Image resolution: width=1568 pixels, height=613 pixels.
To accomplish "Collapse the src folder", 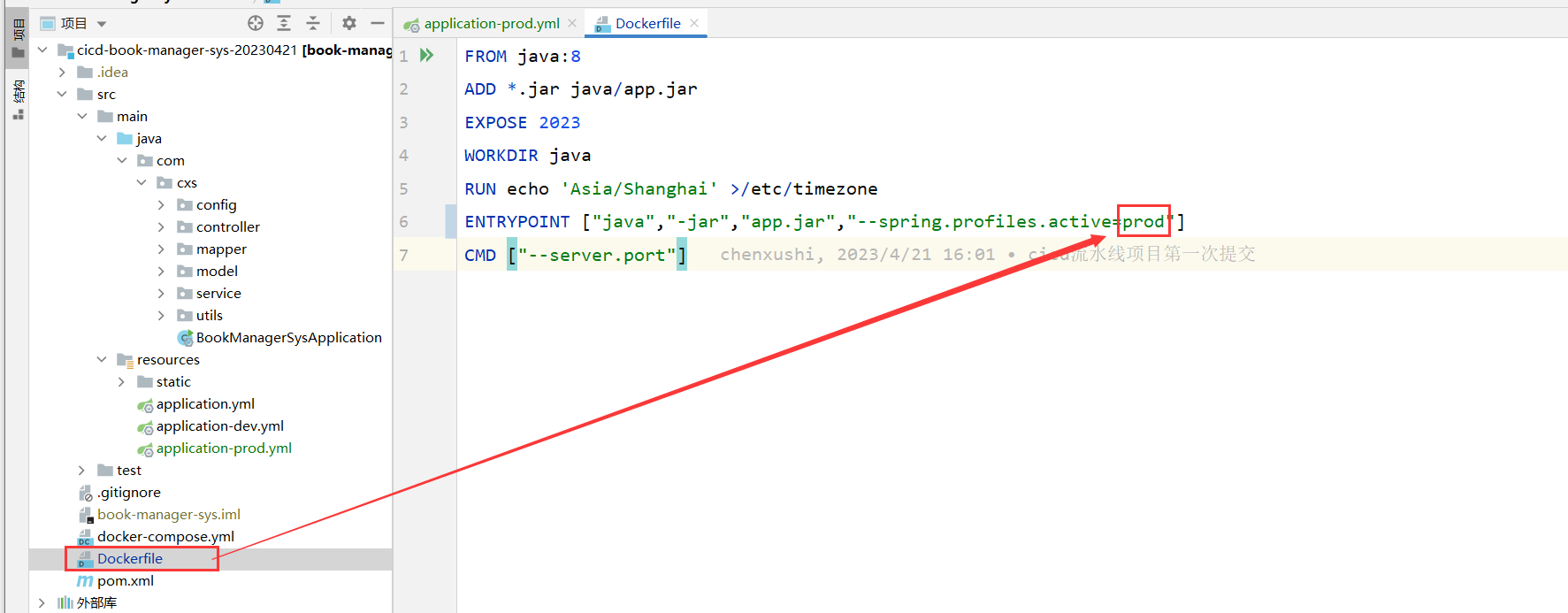I will coord(62,94).
